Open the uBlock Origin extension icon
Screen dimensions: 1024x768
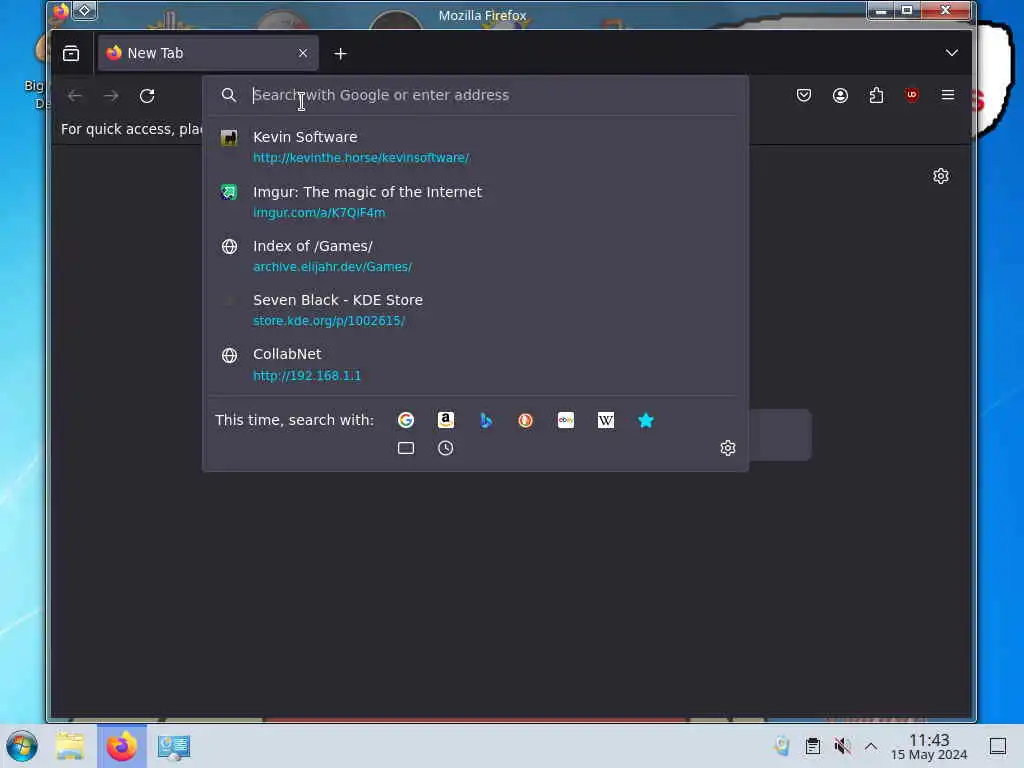(x=912, y=95)
